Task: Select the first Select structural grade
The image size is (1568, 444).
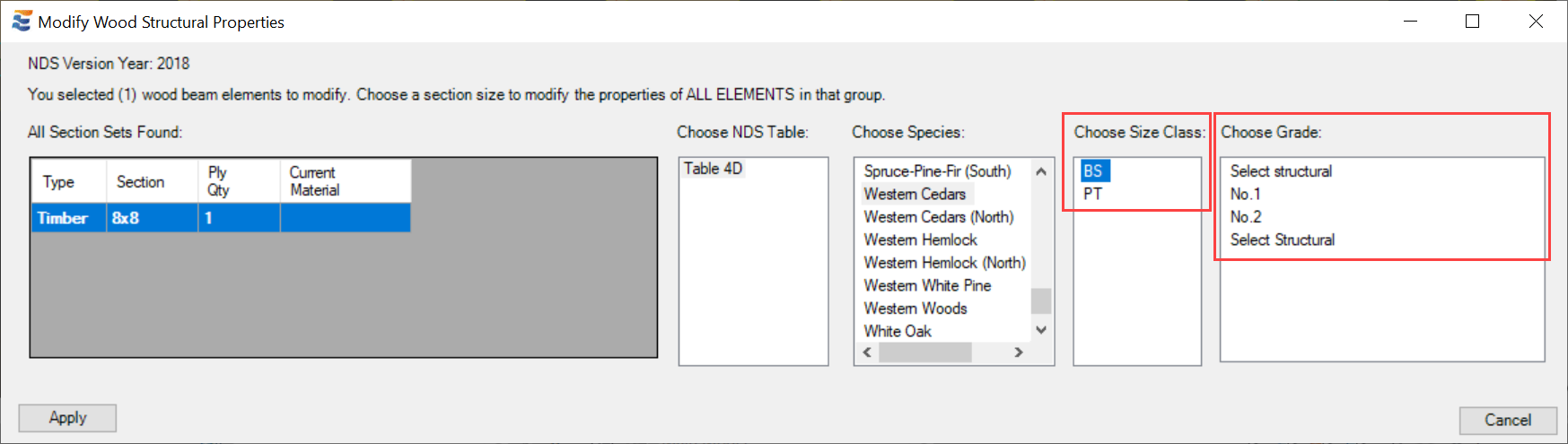Action: point(1281,170)
